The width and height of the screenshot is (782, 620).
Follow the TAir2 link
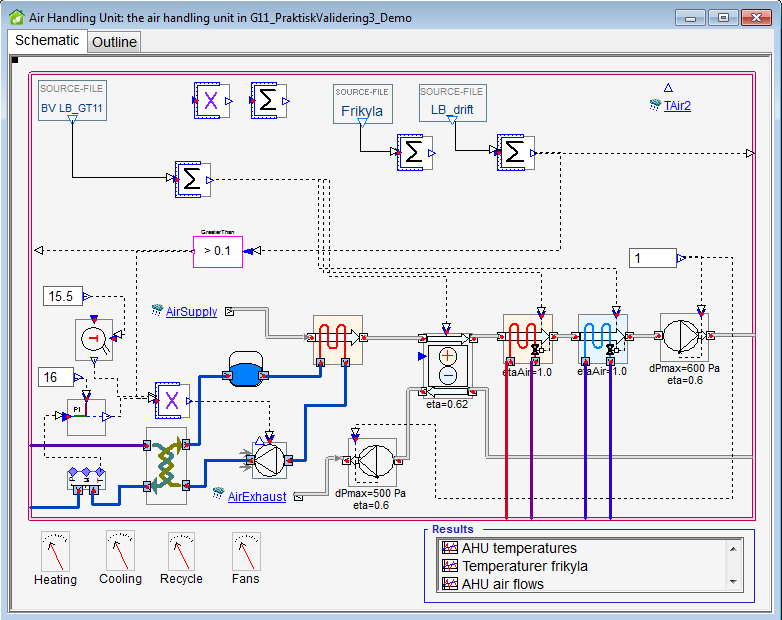pyautogui.click(x=677, y=106)
